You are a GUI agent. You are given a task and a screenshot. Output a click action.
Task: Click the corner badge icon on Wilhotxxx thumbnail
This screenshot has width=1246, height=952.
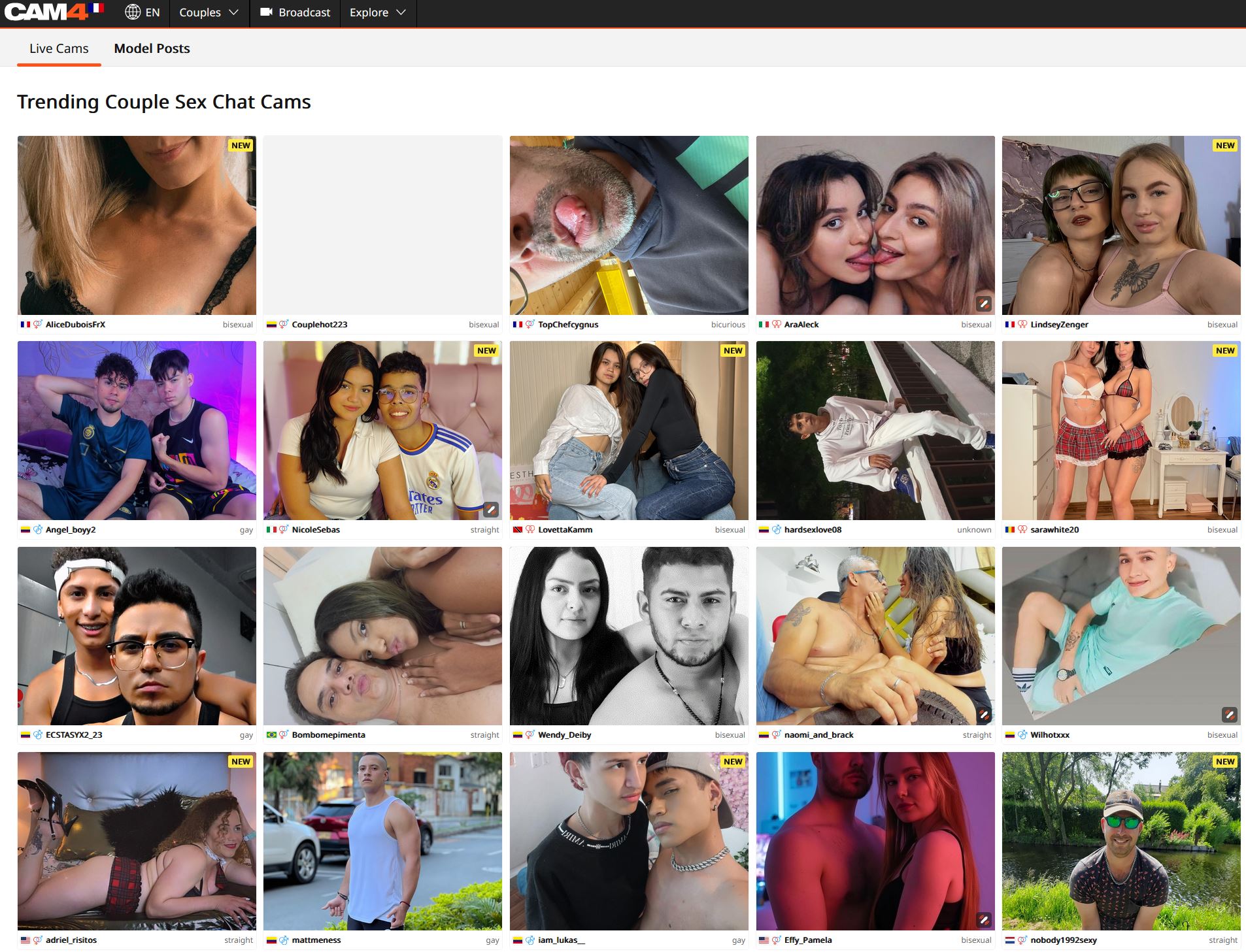(x=1230, y=714)
